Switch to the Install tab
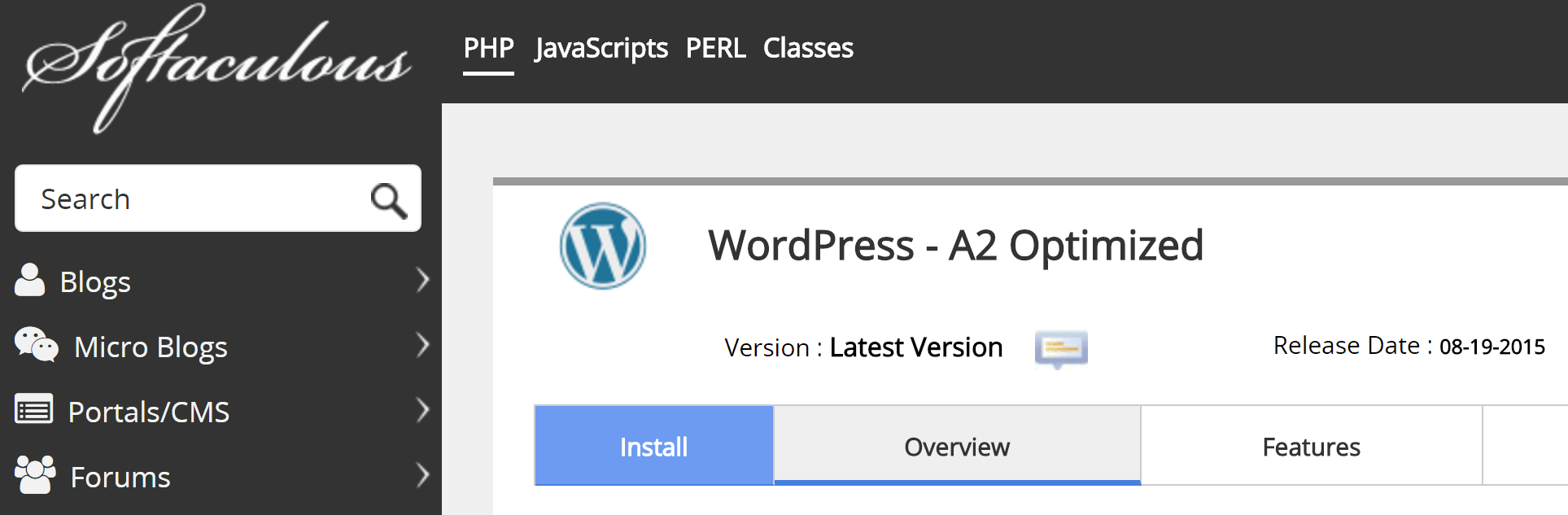The height and width of the screenshot is (515, 1568). (x=654, y=445)
